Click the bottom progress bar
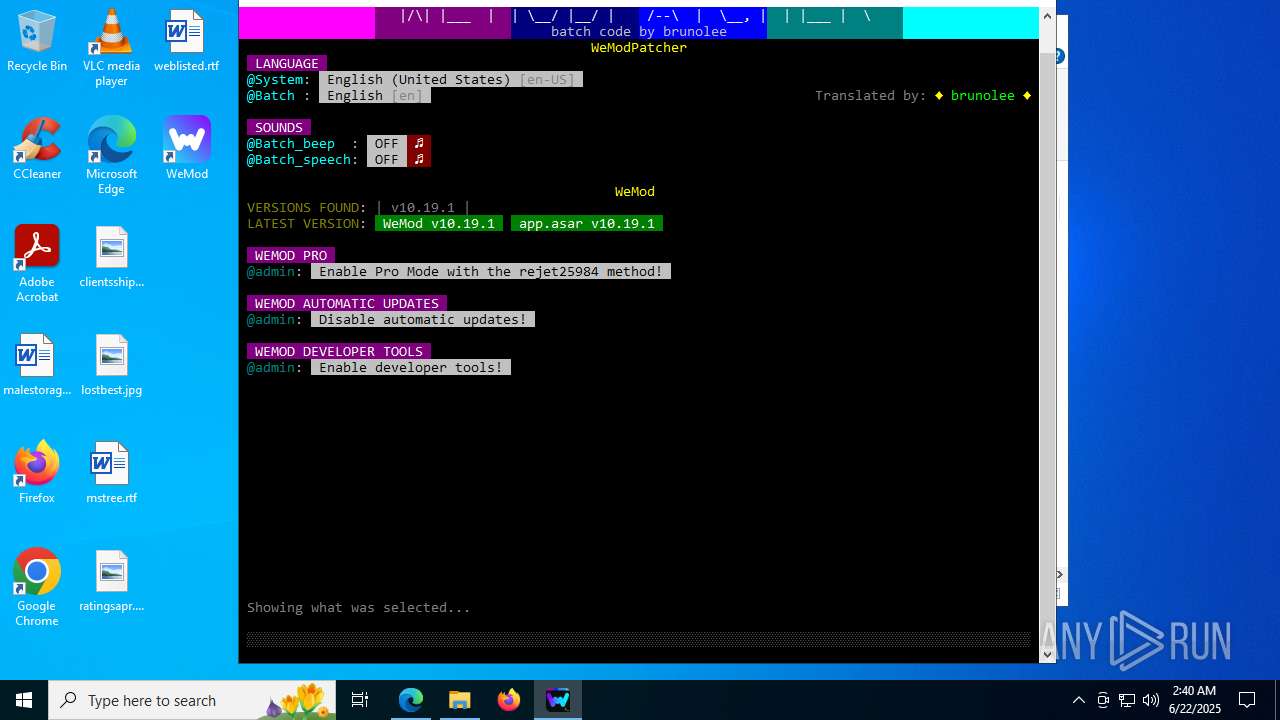Screen dimensions: 1280x720 point(639,639)
